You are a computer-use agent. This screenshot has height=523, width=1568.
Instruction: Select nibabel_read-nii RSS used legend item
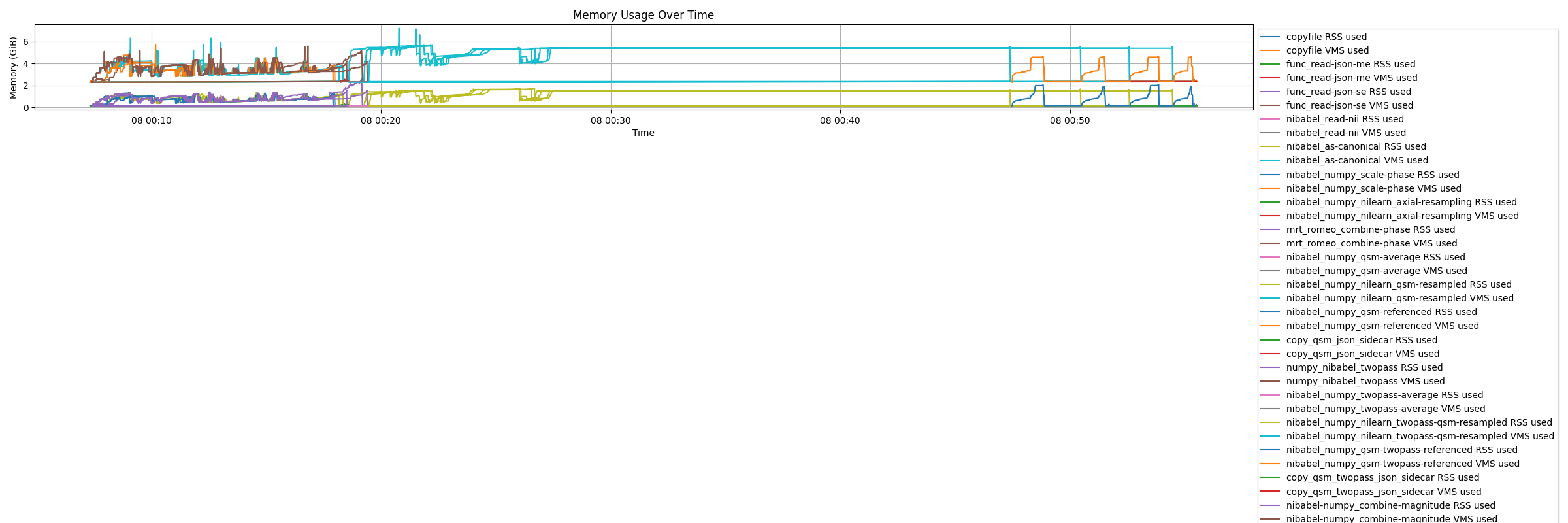[x=1332, y=120]
